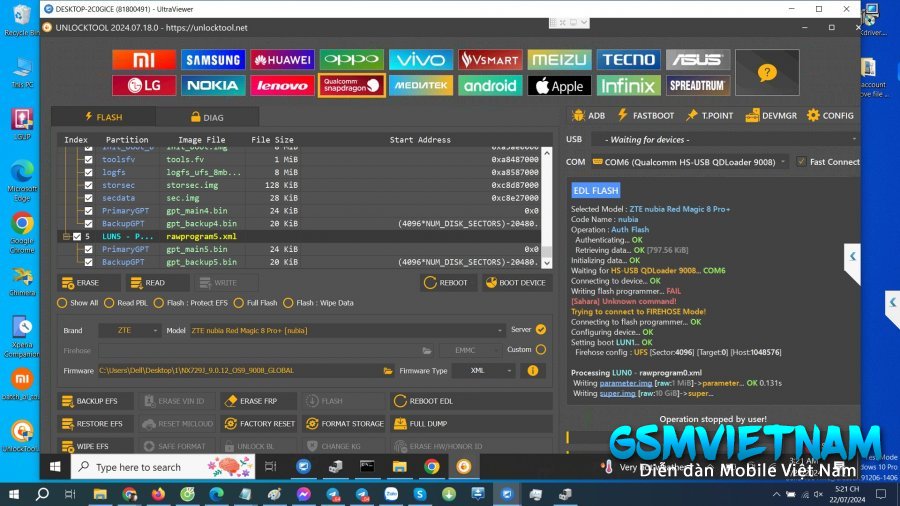Screen dimensions: 900x506
Task: Toggle LUN5 rawprogram5.xml checkbox
Action: tap(77, 236)
